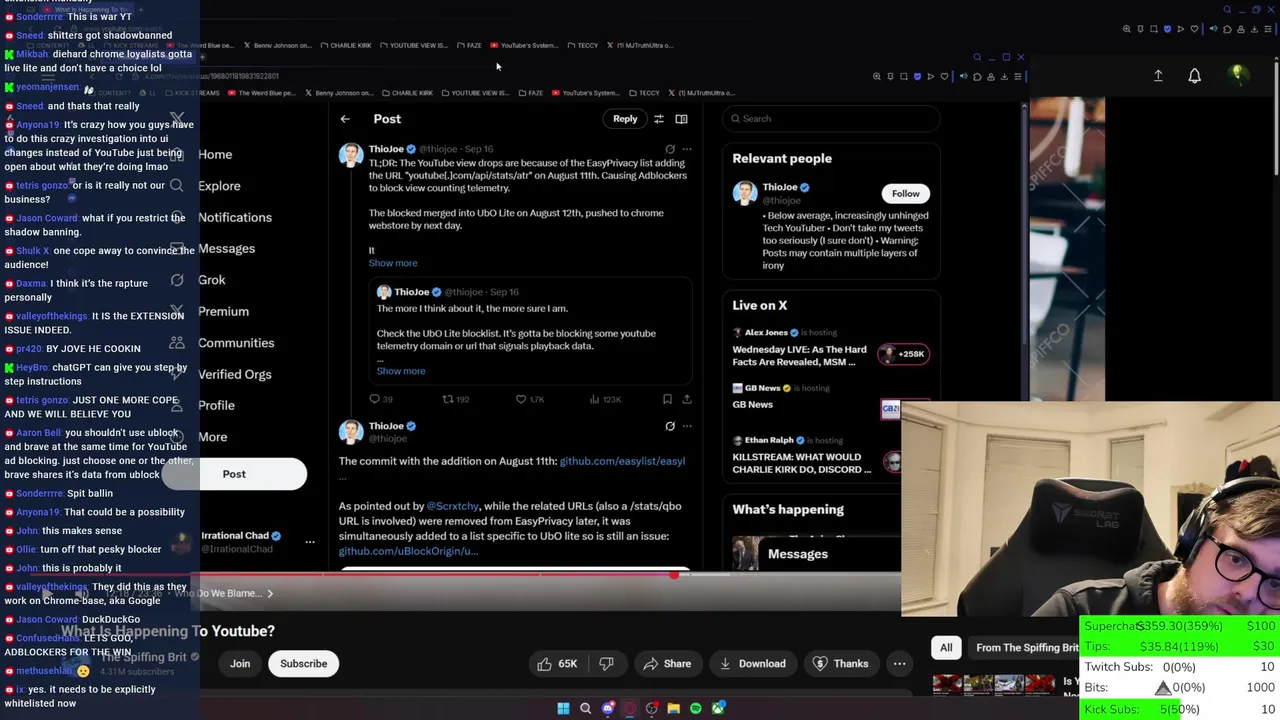Send Thanks on the video
Image resolution: width=1280 pixels, height=720 pixels.
coord(841,664)
